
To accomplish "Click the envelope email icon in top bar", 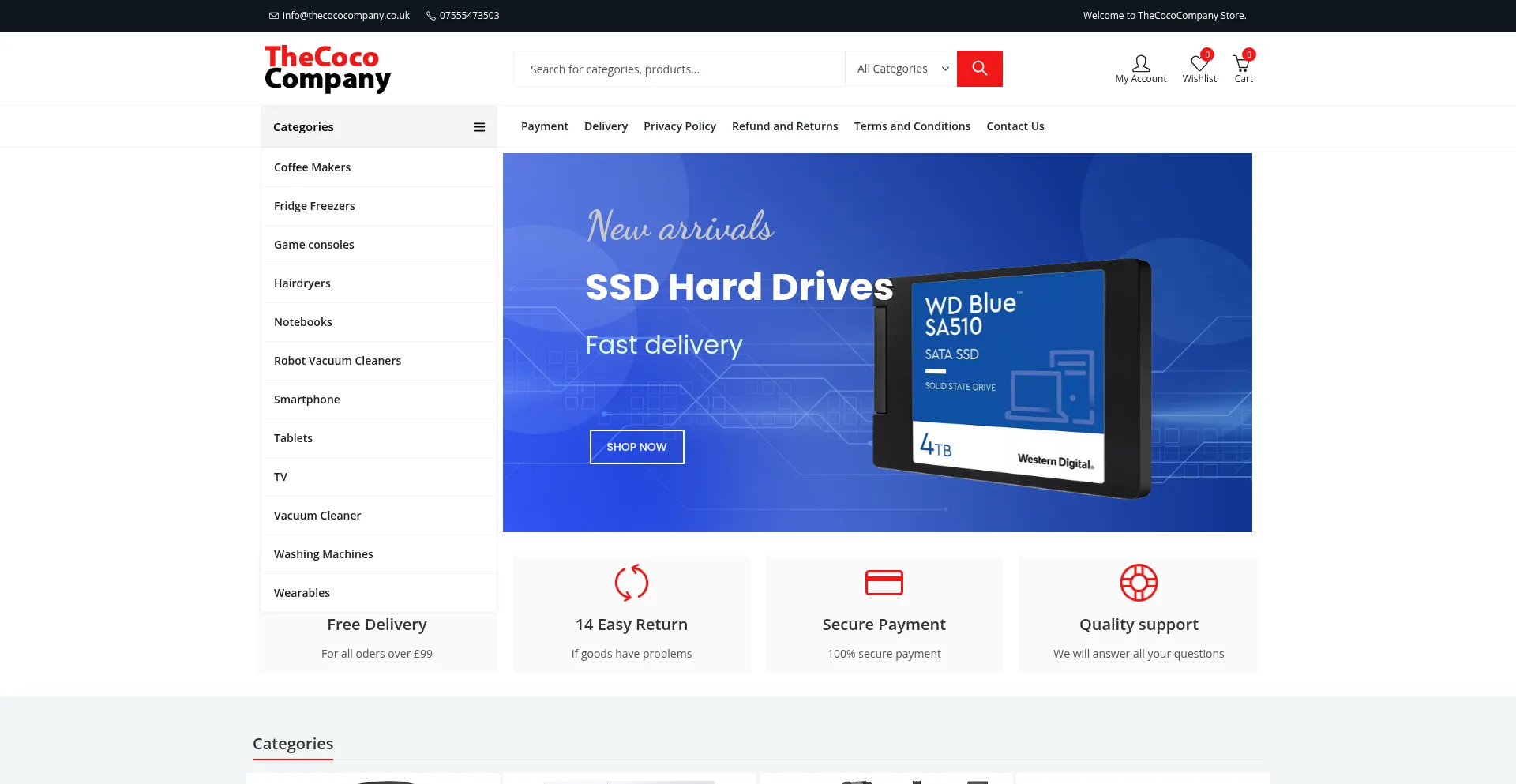I will pos(274,16).
